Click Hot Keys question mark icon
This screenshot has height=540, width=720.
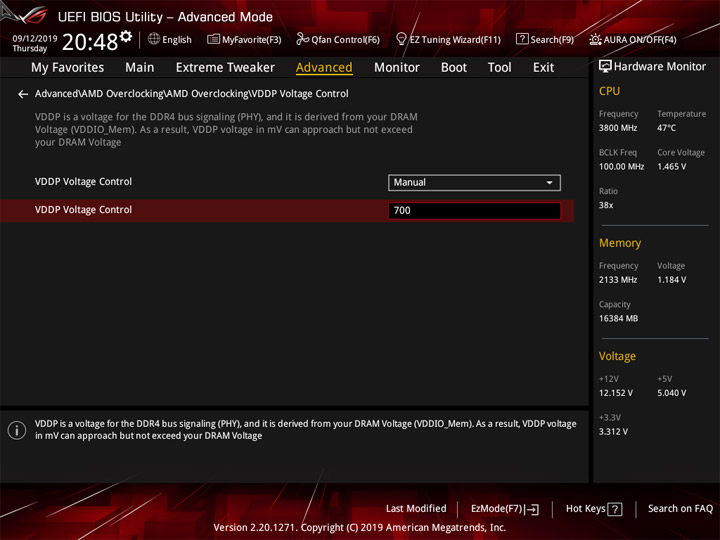tap(615, 509)
